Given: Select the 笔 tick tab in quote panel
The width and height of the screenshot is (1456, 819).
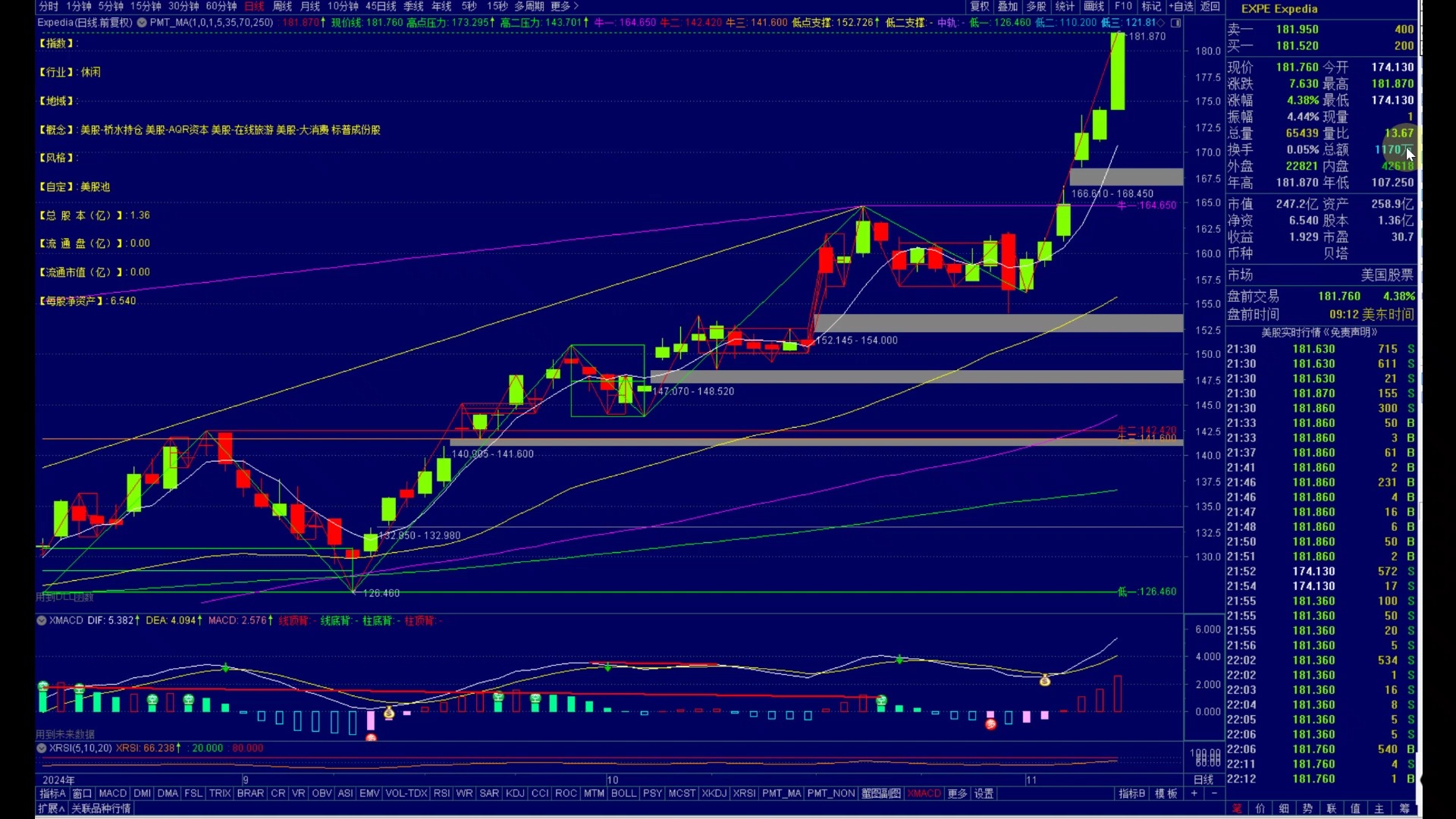Looking at the screenshot, I should tap(1237, 808).
